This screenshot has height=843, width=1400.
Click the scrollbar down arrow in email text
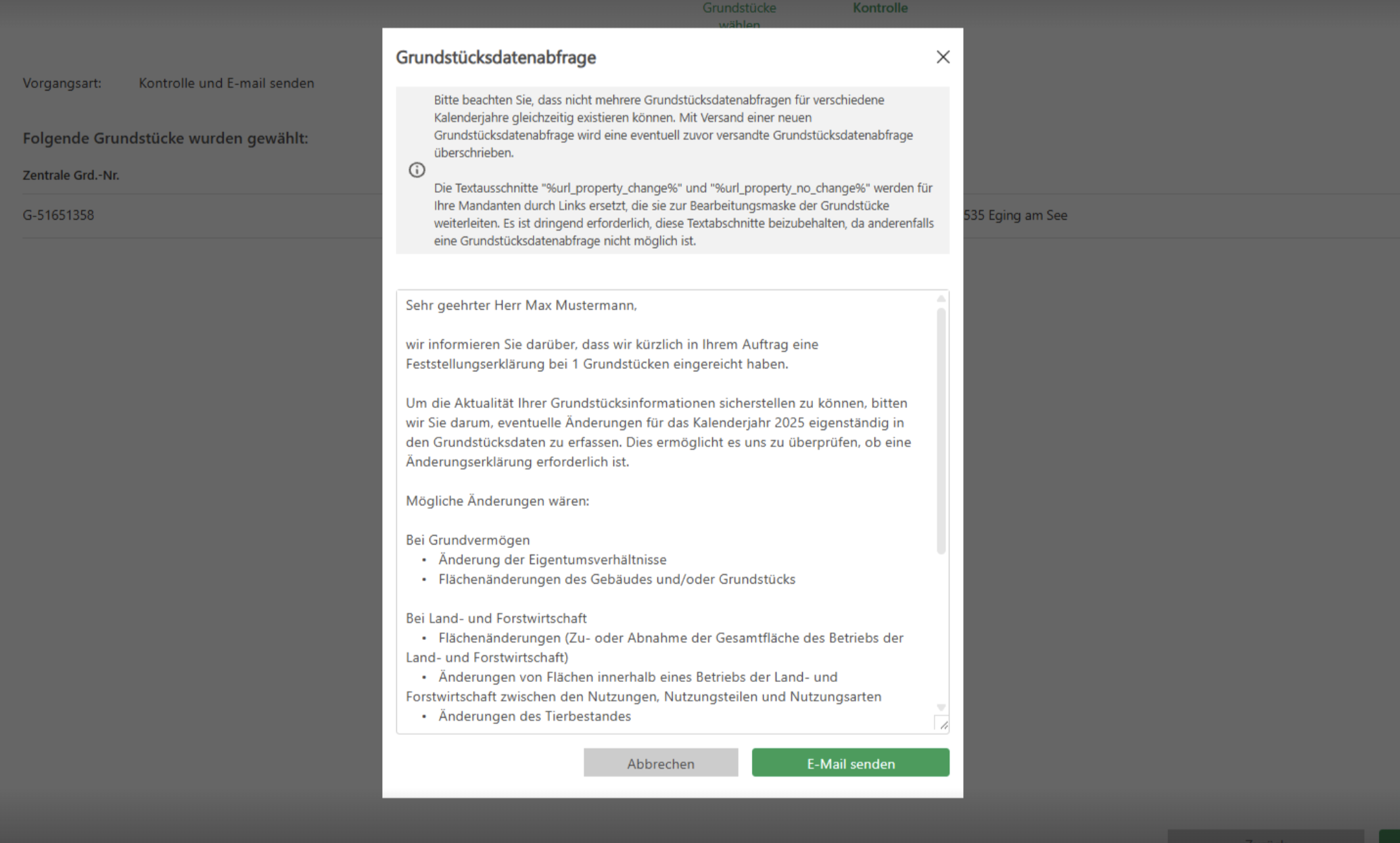coord(941,707)
